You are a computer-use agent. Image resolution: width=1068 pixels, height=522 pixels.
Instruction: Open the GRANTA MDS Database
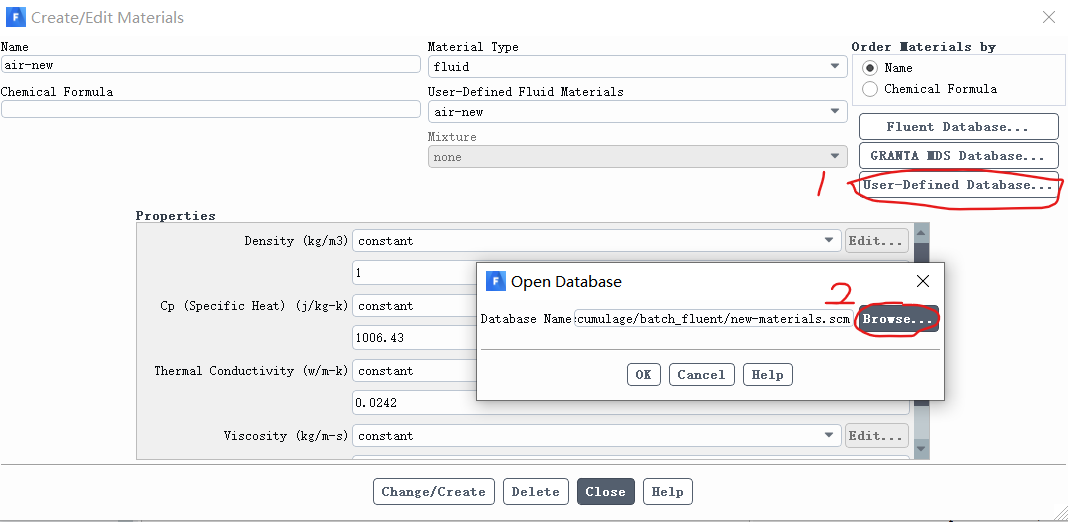[958, 156]
